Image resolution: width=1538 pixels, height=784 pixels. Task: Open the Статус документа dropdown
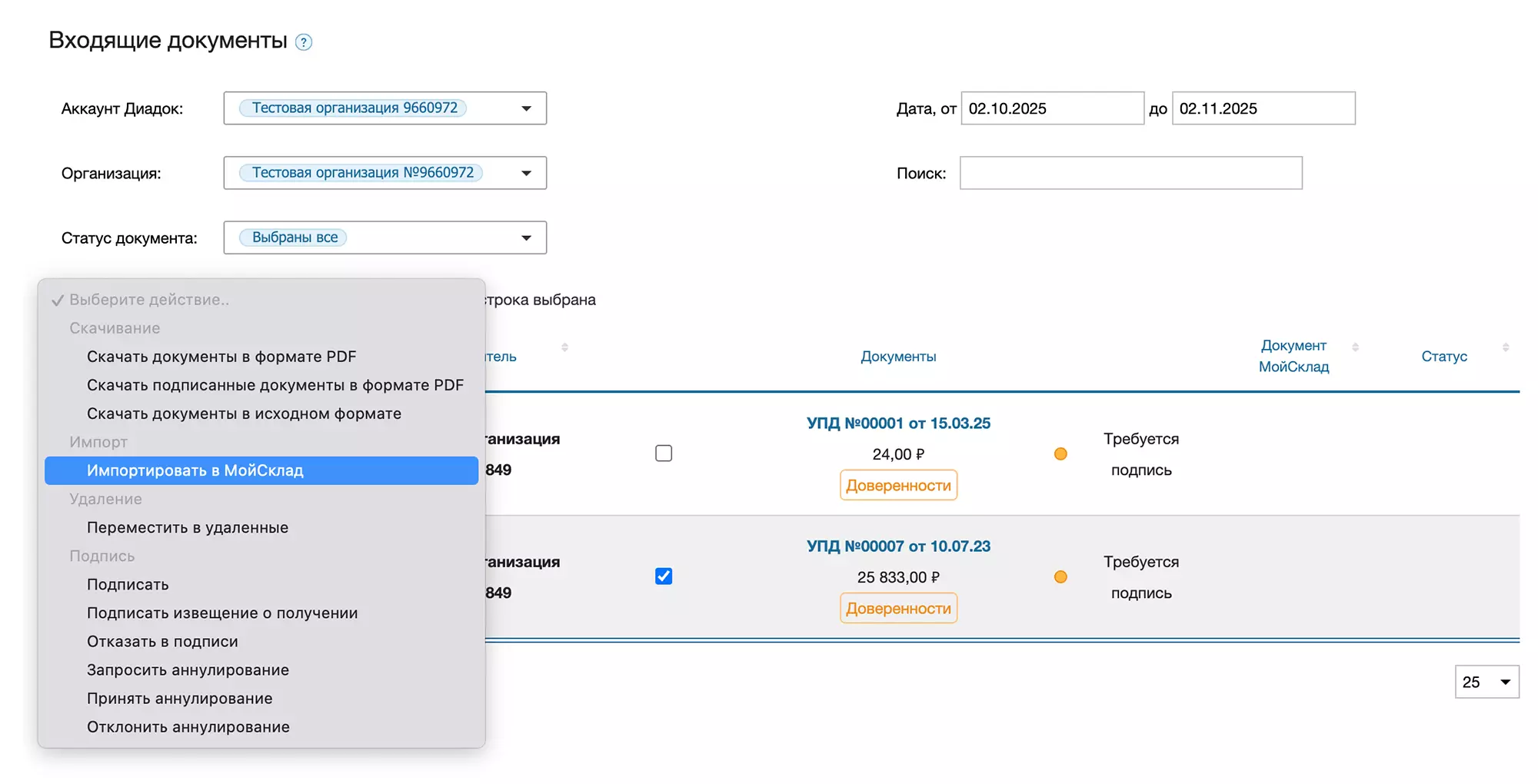click(384, 238)
